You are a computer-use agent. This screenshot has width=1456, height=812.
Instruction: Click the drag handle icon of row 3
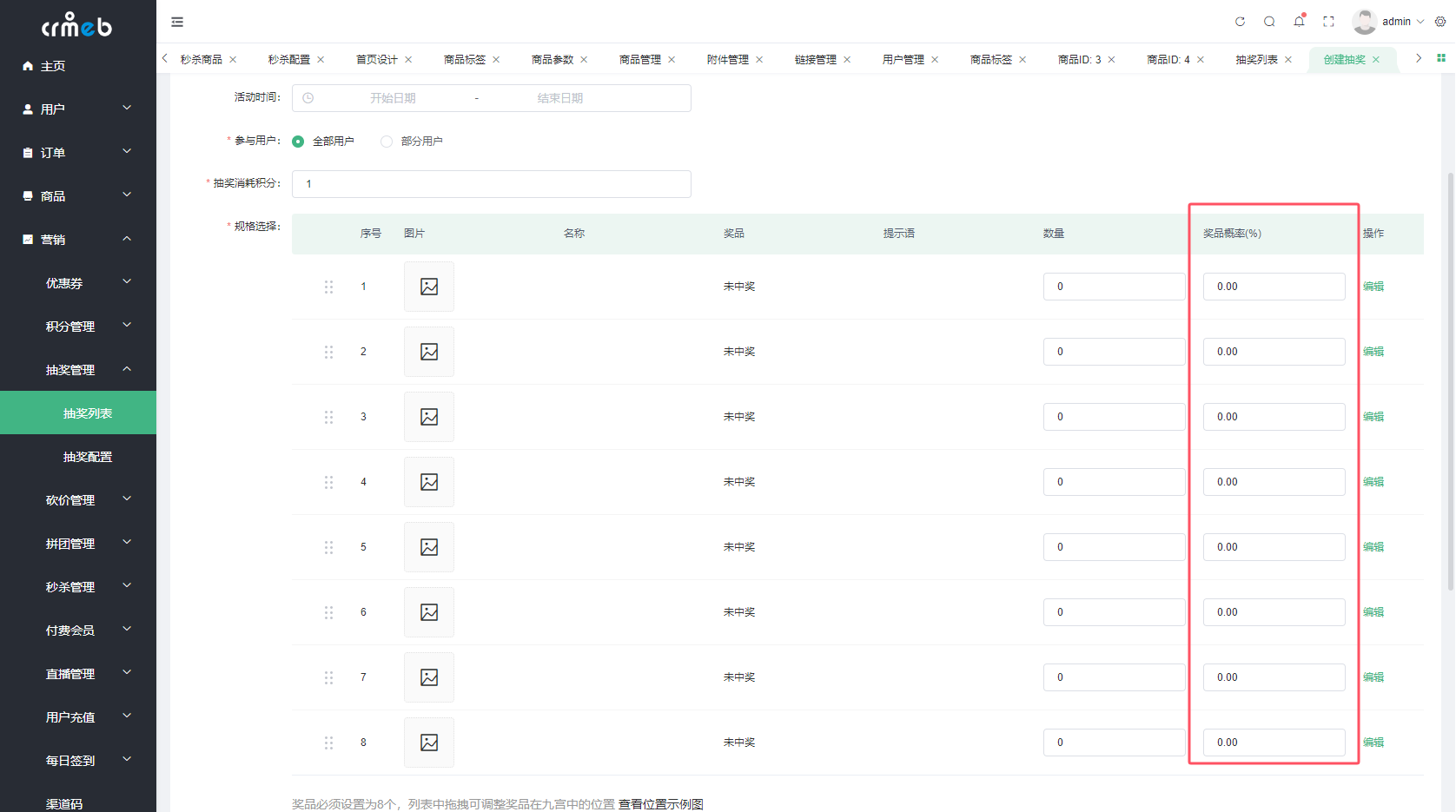point(328,417)
